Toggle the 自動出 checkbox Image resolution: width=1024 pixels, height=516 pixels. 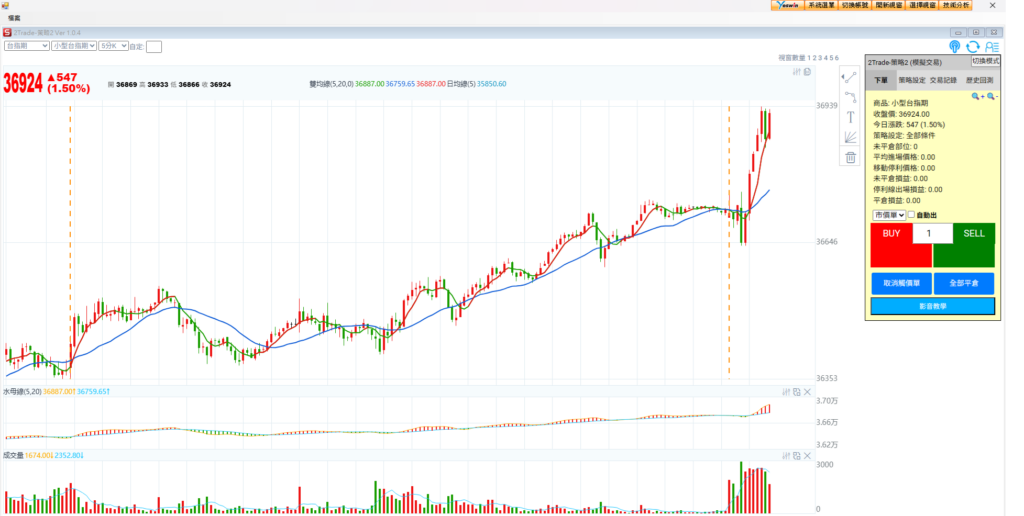pos(911,215)
